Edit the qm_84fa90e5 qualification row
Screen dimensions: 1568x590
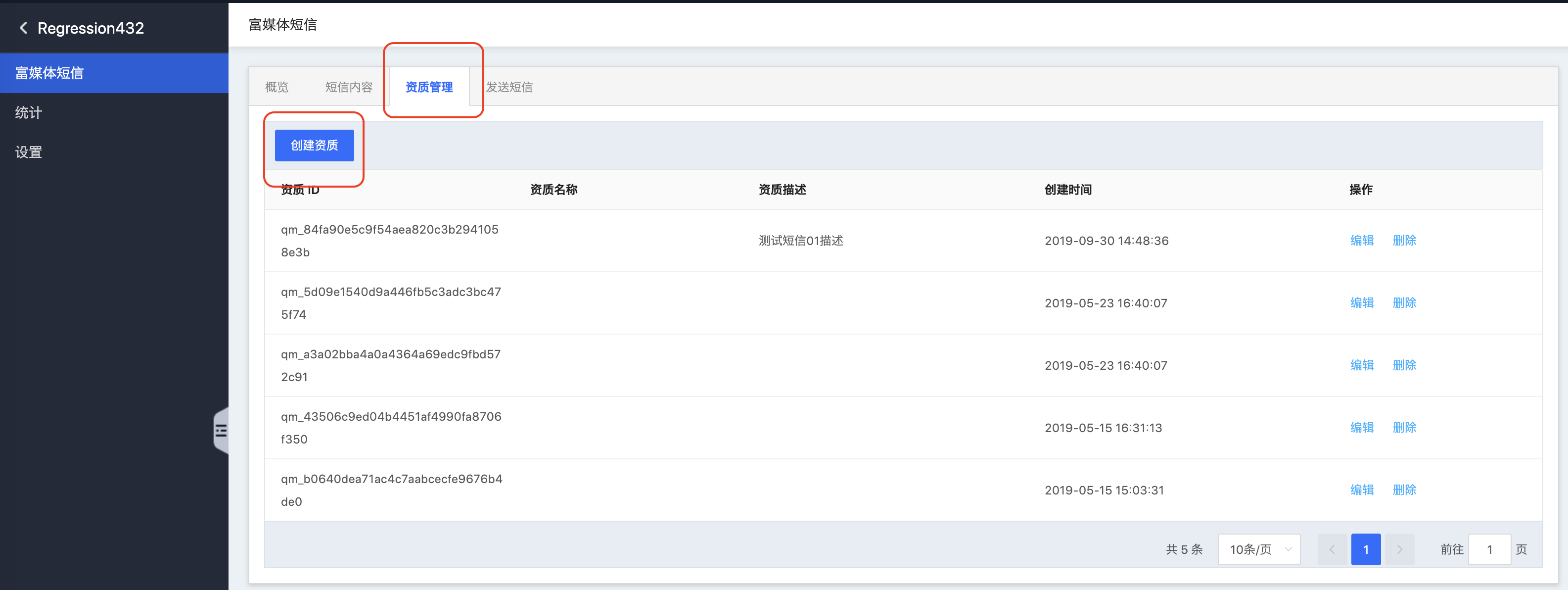(x=1362, y=241)
